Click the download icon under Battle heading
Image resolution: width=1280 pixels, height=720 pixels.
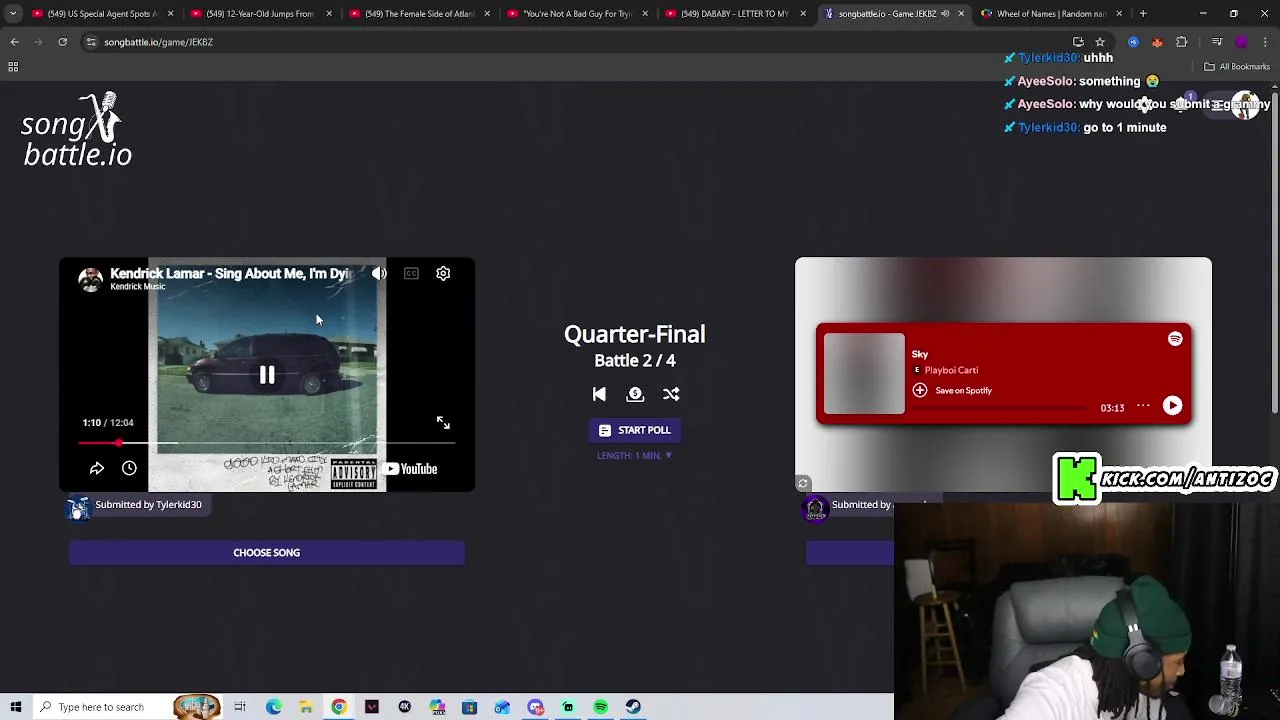pyautogui.click(x=635, y=394)
